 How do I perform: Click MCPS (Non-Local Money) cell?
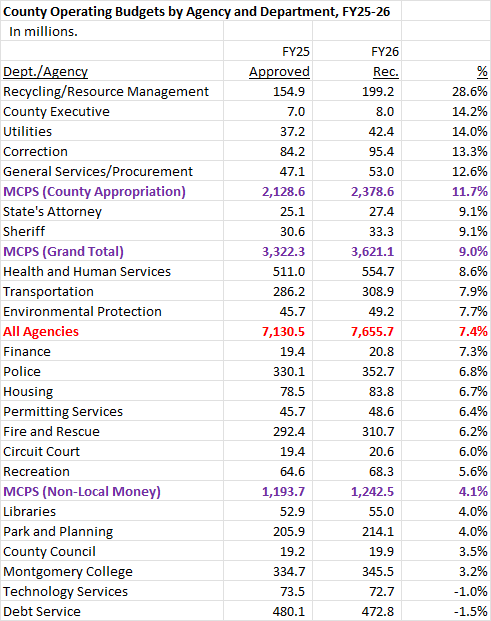pyautogui.click(x=82, y=491)
